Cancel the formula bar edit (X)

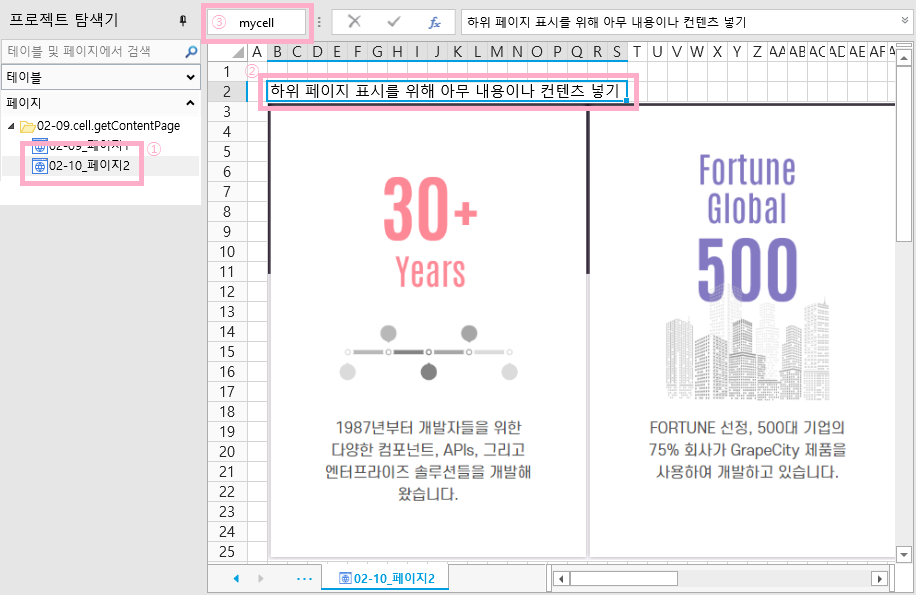tap(353, 22)
